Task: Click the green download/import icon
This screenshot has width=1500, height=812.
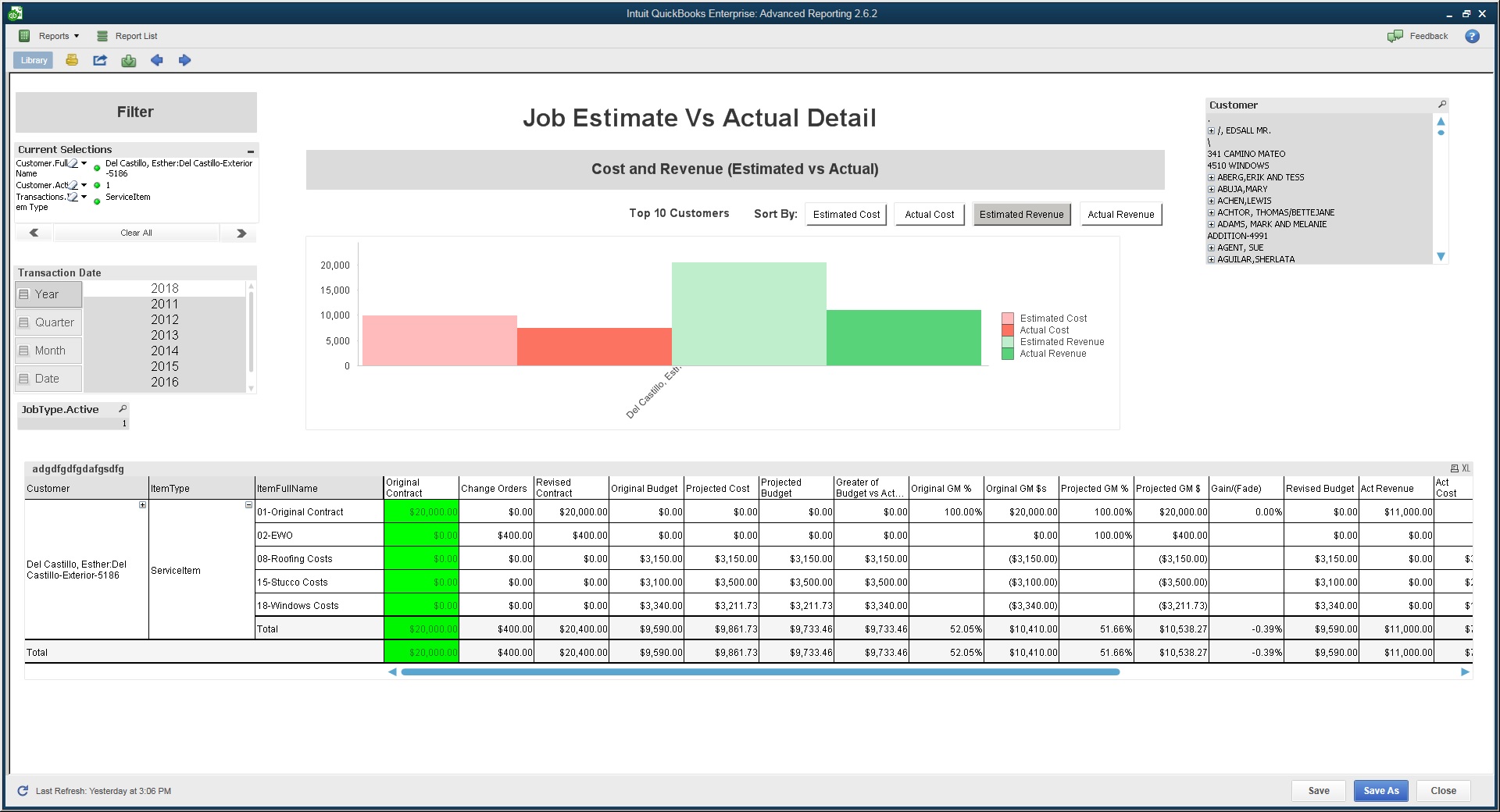Action: pyautogui.click(x=129, y=60)
